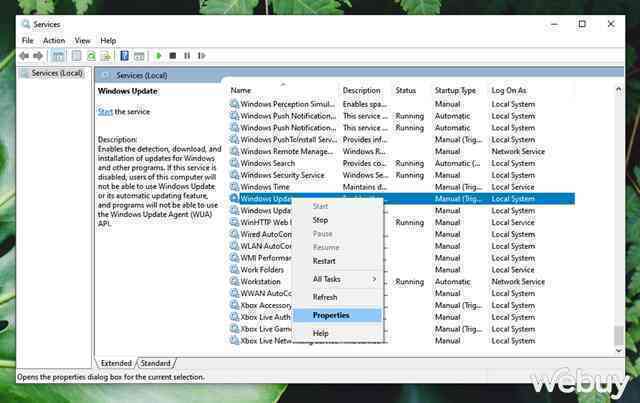The width and height of the screenshot is (640, 403).
Task: Open the blue Help toolbar icon
Action: click(124, 56)
